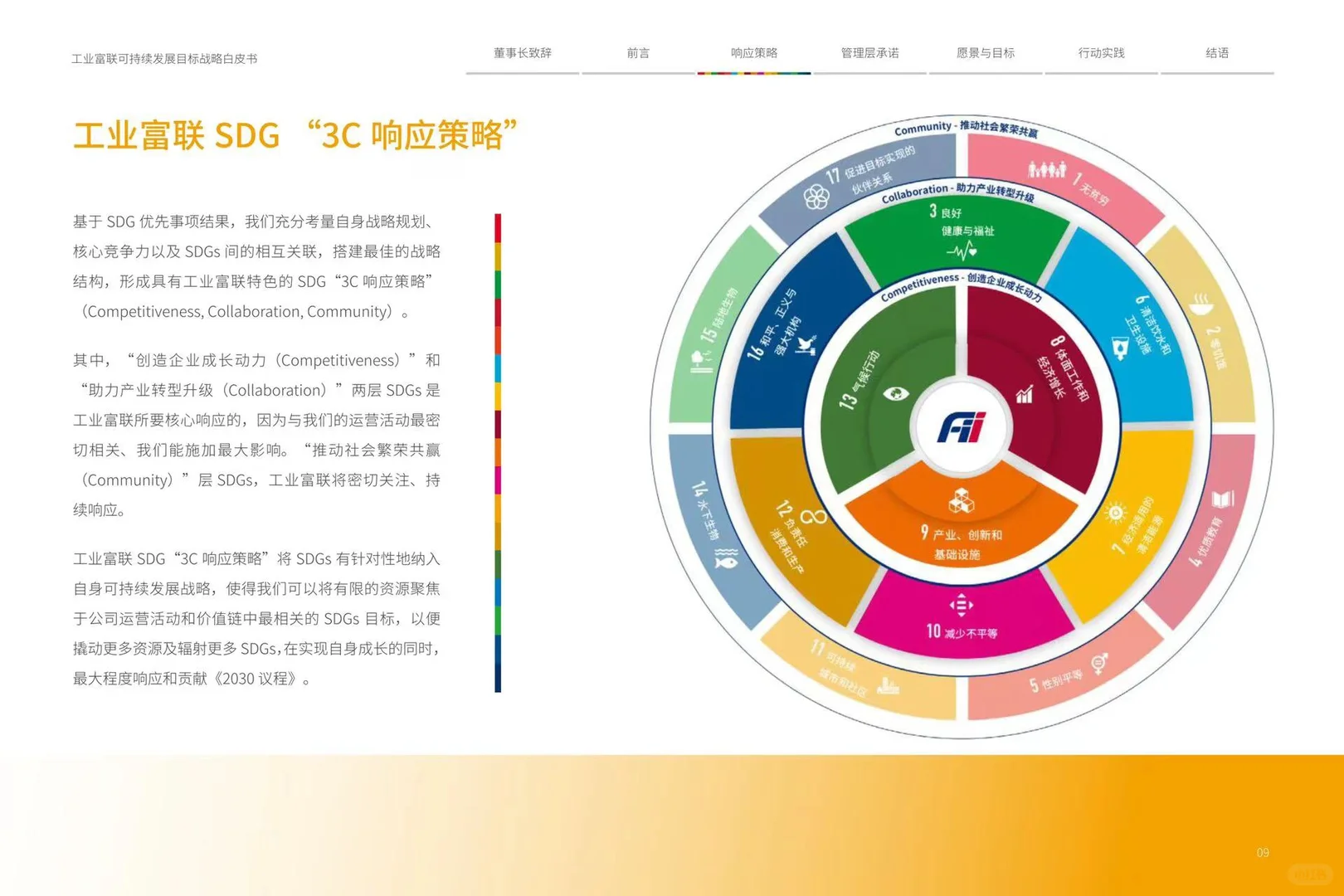The height and width of the screenshot is (896, 1344).
Task: Go to the 管理层承诺 tab
Action: pyautogui.click(x=869, y=53)
